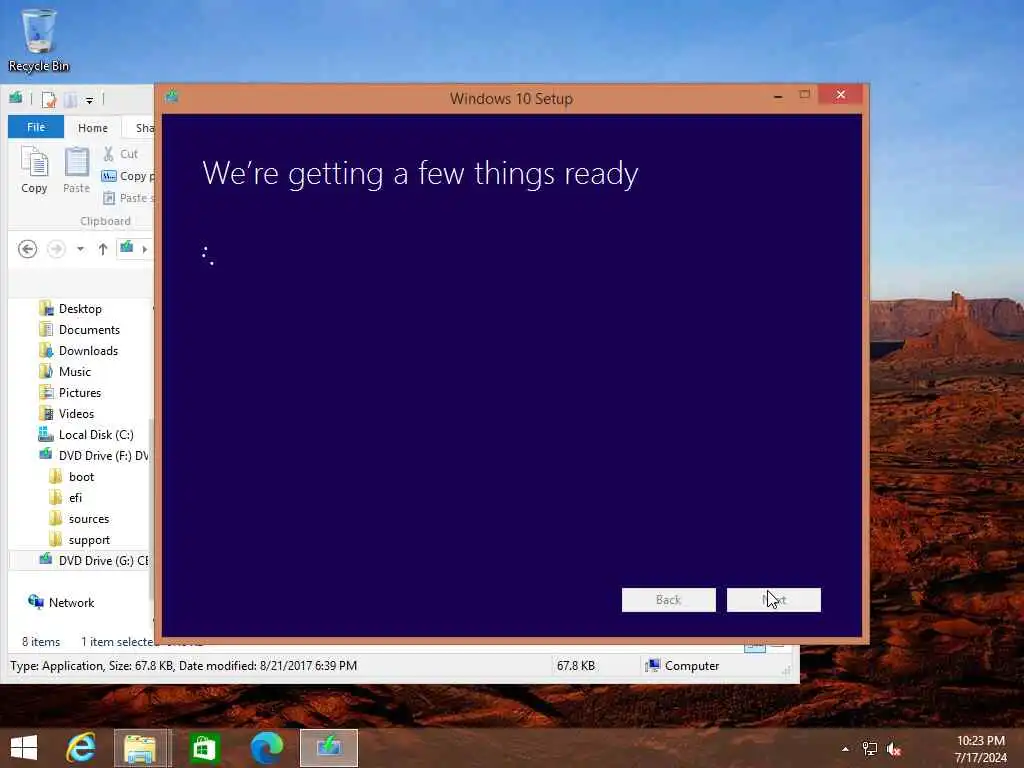Click the Next button in Windows 10 Setup
The width and height of the screenshot is (1024, 768).
773,600
